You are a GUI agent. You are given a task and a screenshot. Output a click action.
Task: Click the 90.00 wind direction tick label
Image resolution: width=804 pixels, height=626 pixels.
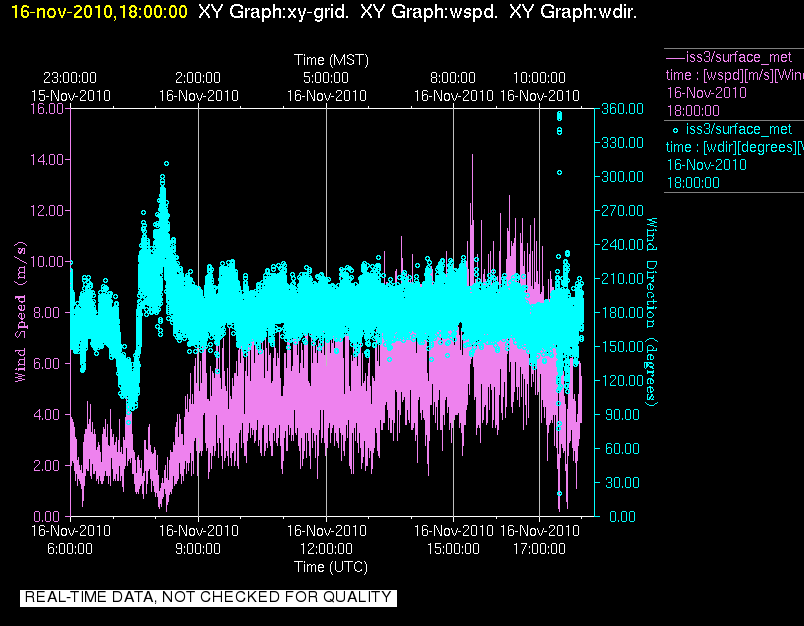coord(622,414)
